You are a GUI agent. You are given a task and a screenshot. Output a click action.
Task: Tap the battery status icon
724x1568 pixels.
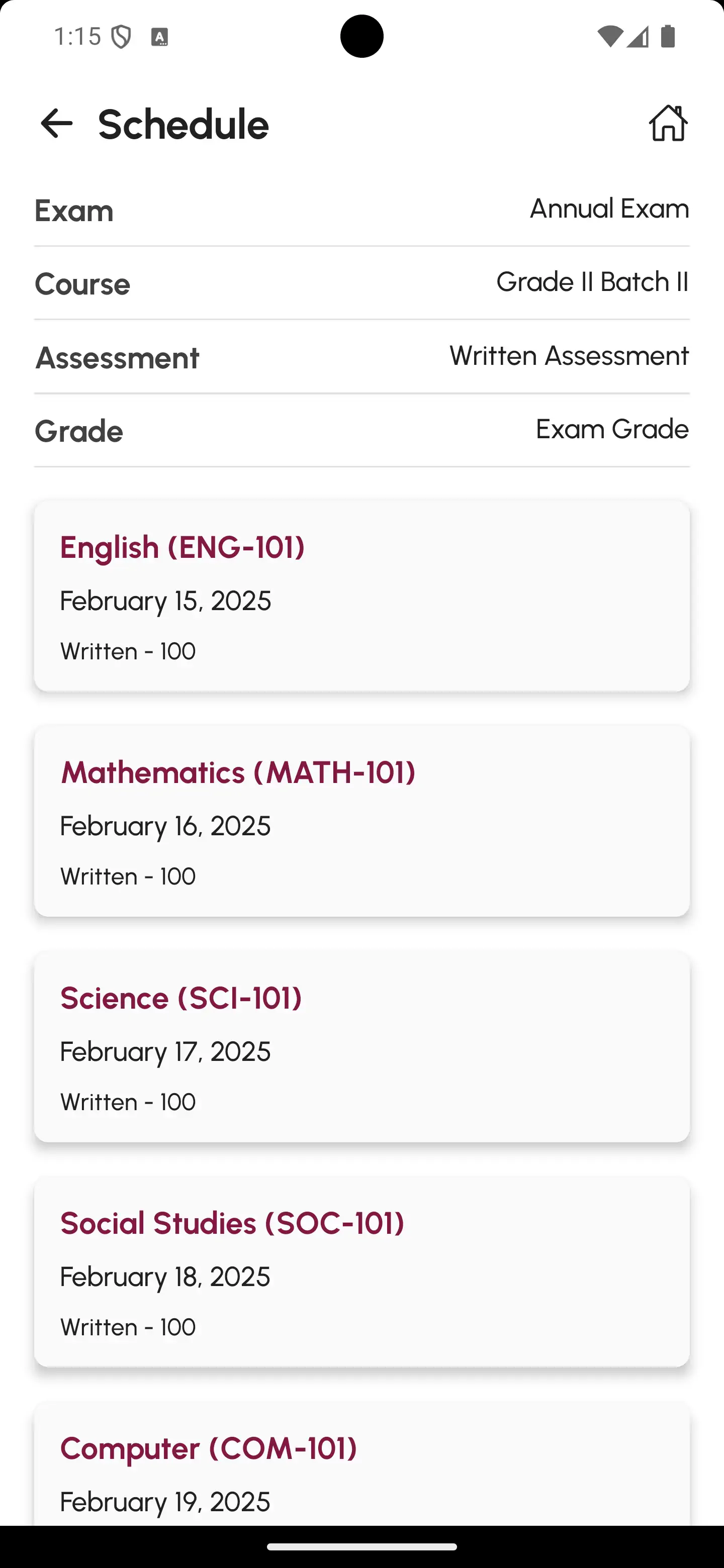coord(668,37)
